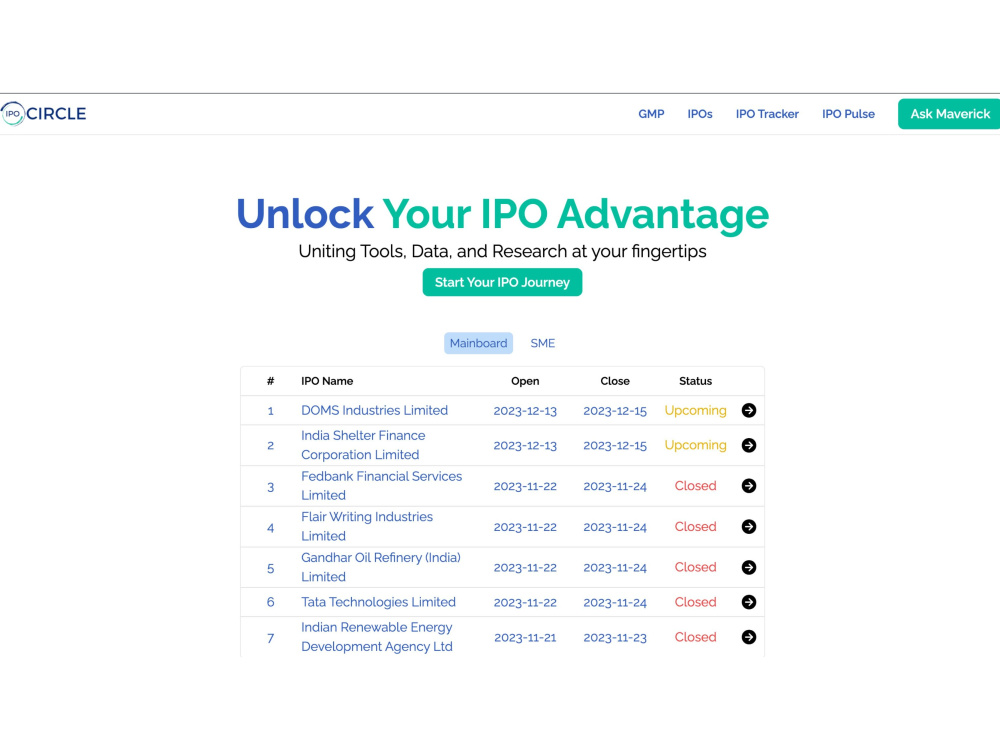Click row number 4 in IPO table
Image resolution: width=1000 pixels, height=750 pixels.
270,528
